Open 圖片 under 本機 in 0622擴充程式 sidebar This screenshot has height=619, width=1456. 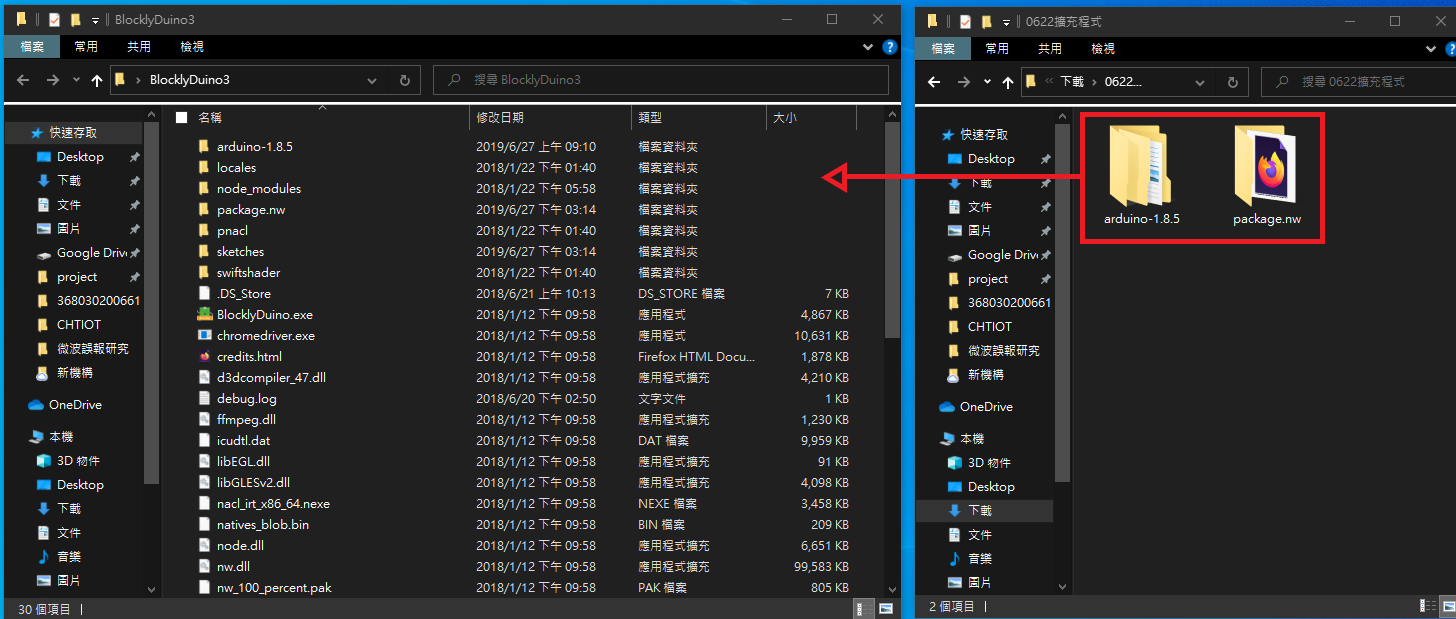pos(980,583)
